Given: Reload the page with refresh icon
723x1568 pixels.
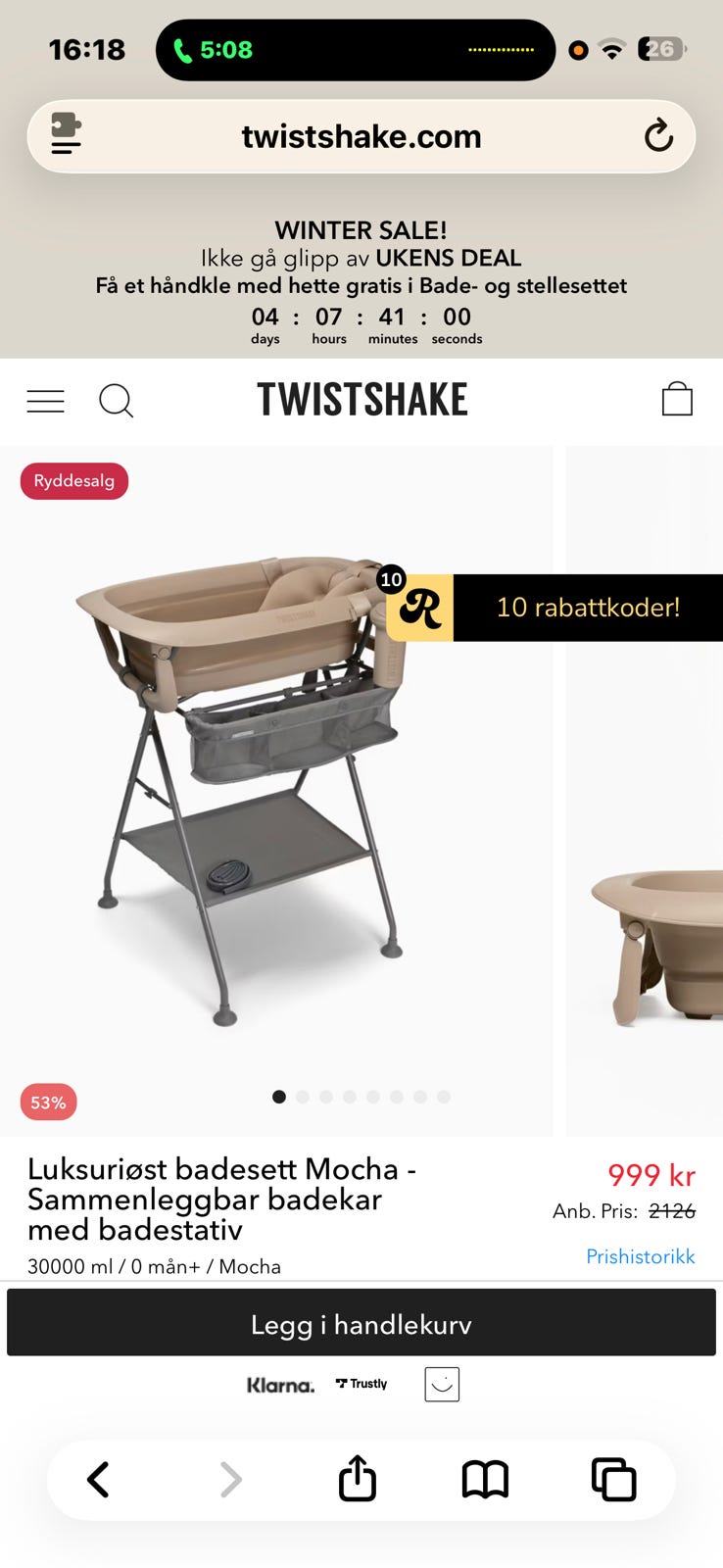Looking at the screenshot, I should 658,136.
